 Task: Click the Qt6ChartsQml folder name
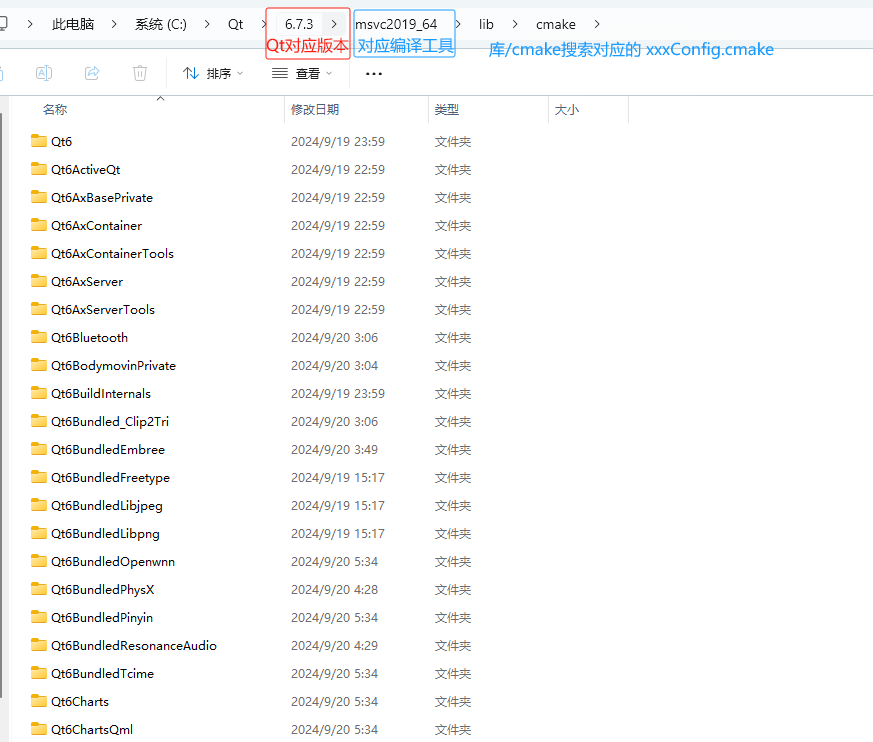click(x=92, y=729)
